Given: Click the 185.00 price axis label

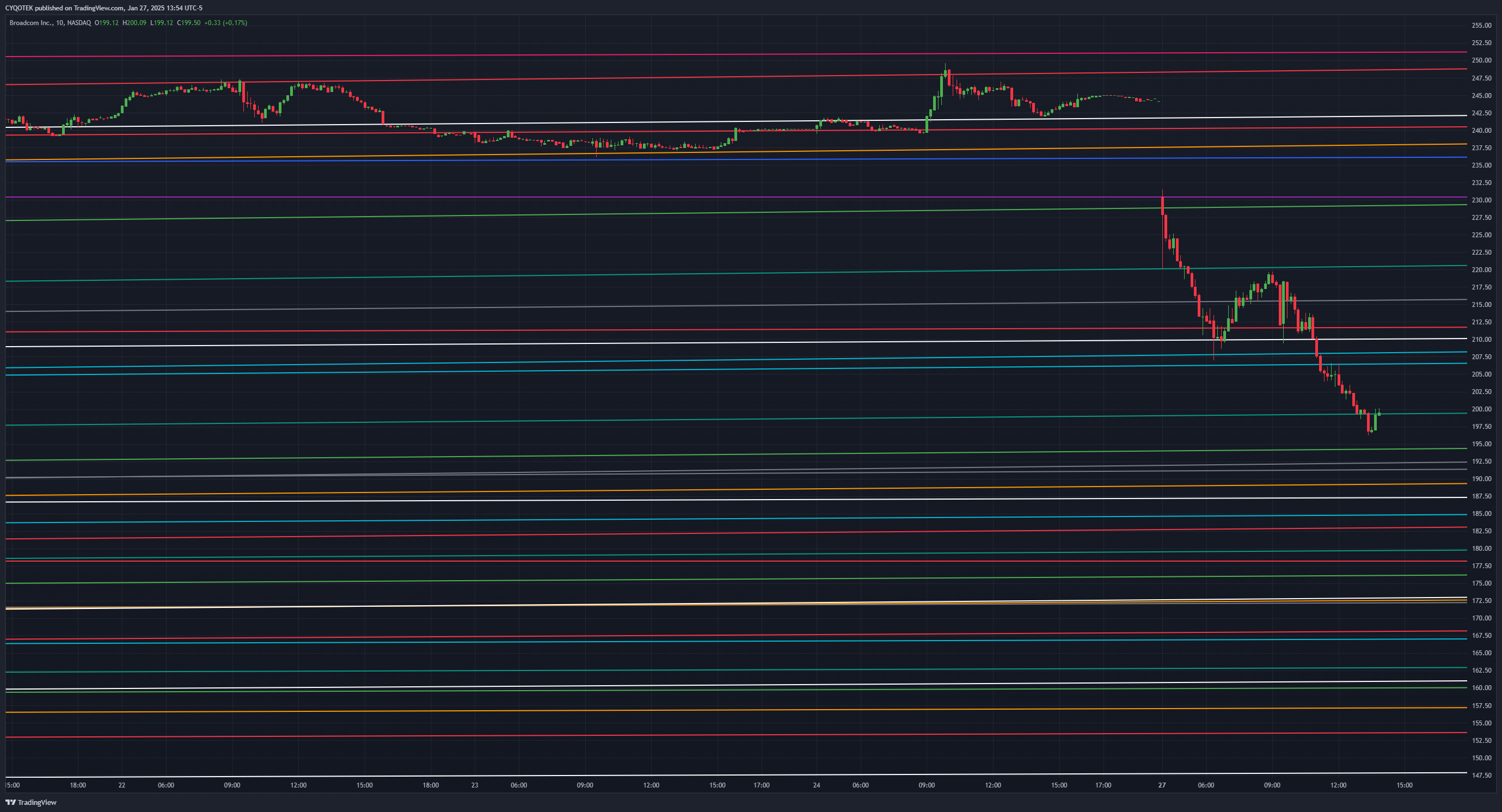Looking at the screenshot, I should pos(1482,514).
